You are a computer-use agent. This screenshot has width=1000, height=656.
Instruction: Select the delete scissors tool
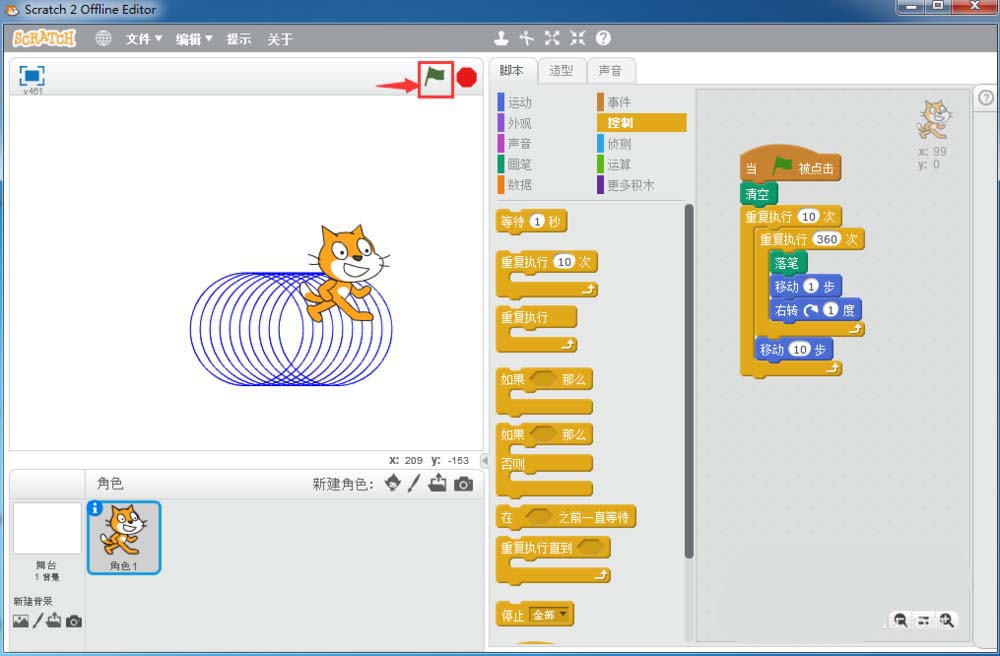(x=526, y=38)
